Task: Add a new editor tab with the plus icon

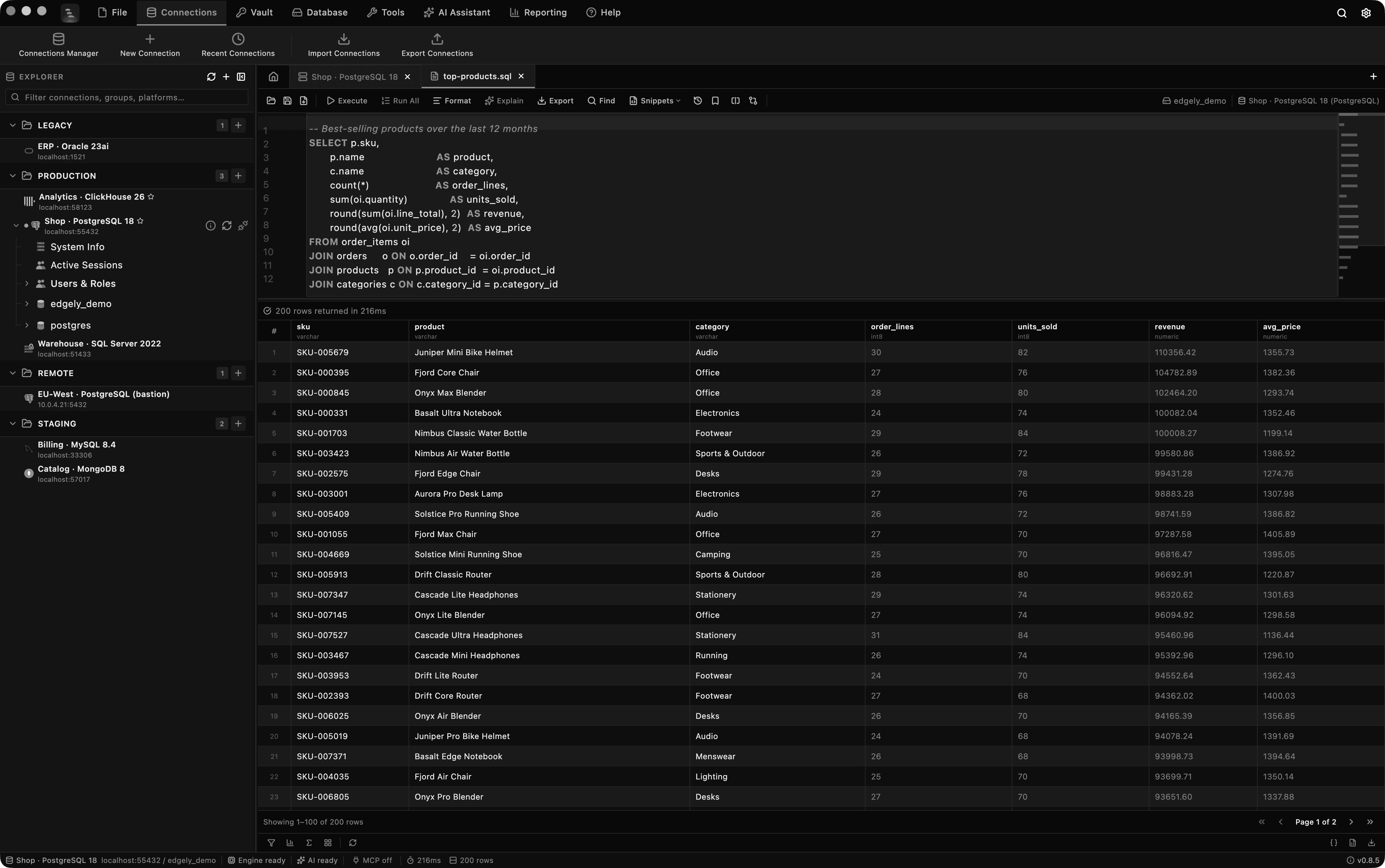Action: tap(1374, 77)
